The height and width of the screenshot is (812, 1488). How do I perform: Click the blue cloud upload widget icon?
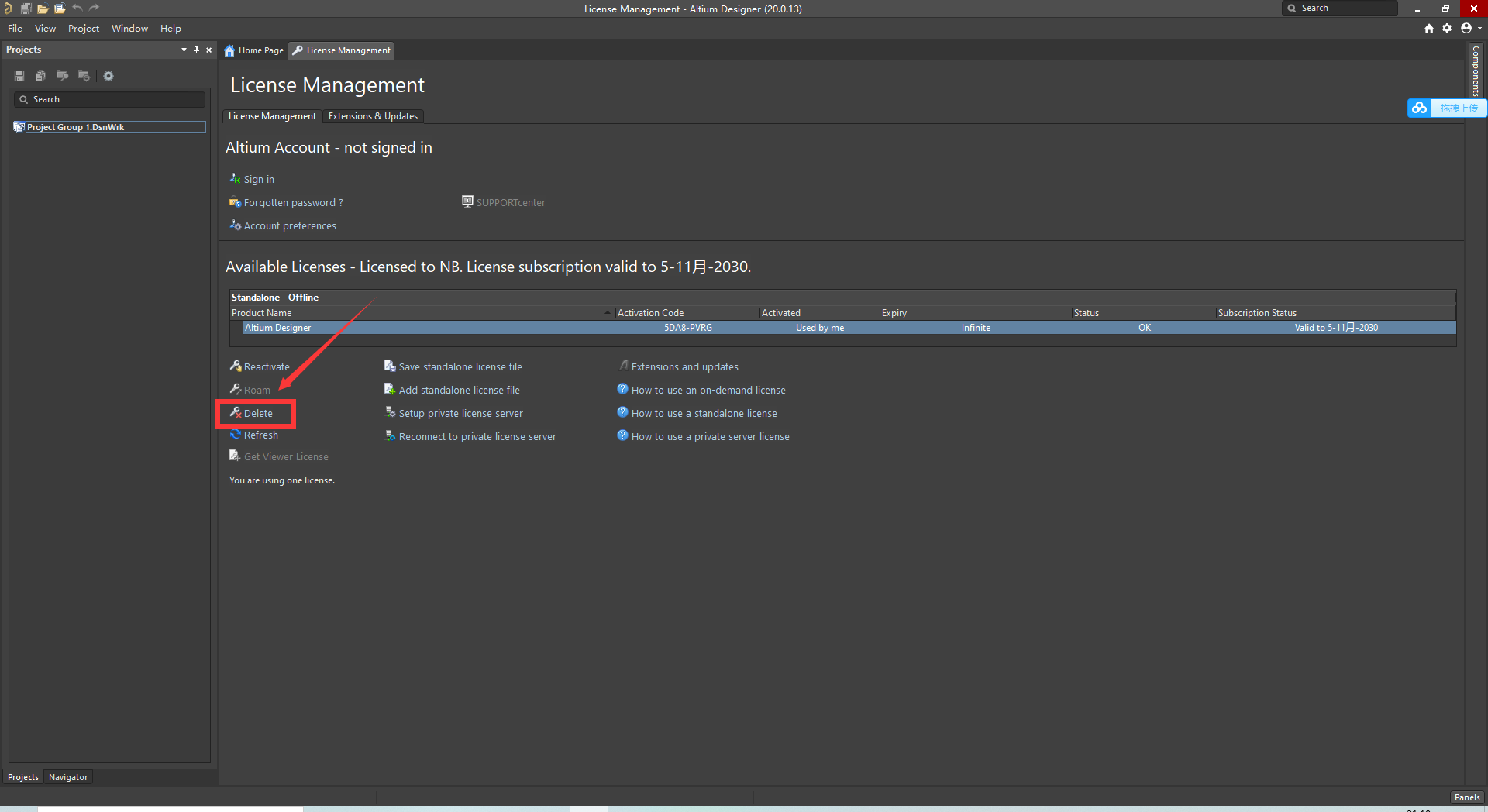coord(1419,108)
